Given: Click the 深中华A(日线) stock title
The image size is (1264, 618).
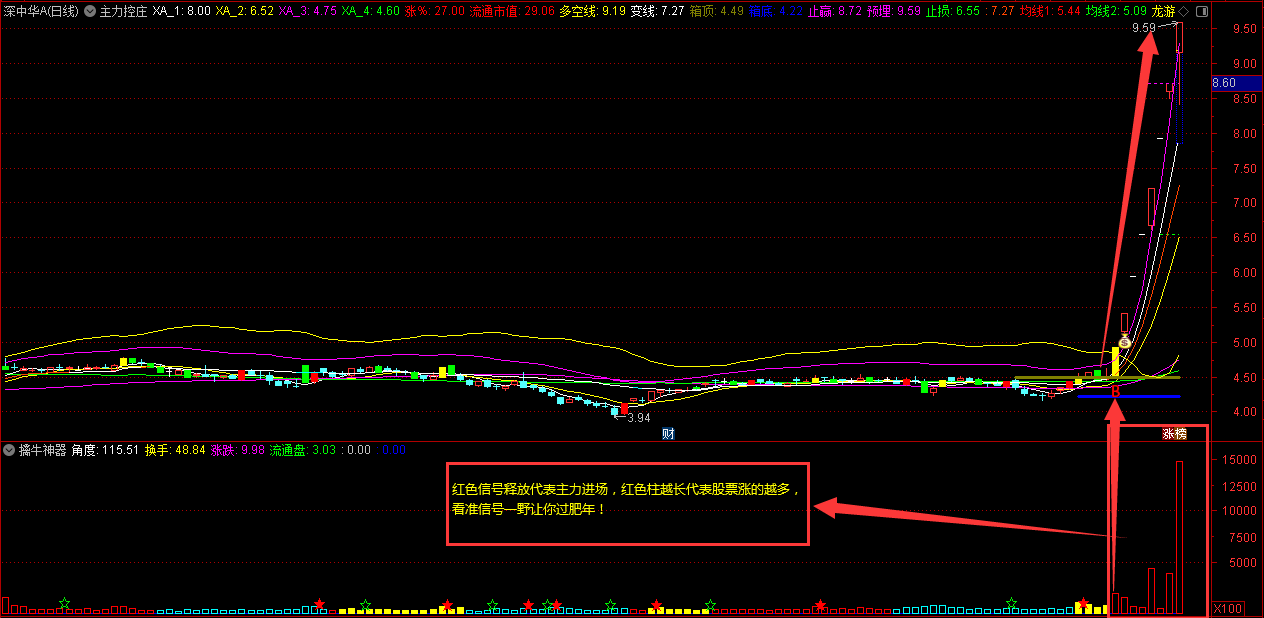Looking at the screenshot, I should pos(41,11).
